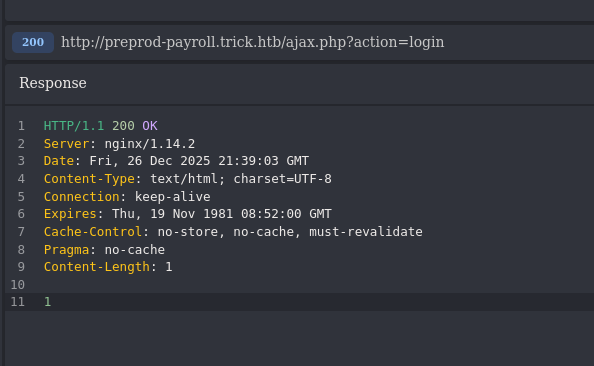The height and width of the screenshot is (366, 594).
Task: Click the Expires header showing 19 Nov 1981
Action: point(188,214)
